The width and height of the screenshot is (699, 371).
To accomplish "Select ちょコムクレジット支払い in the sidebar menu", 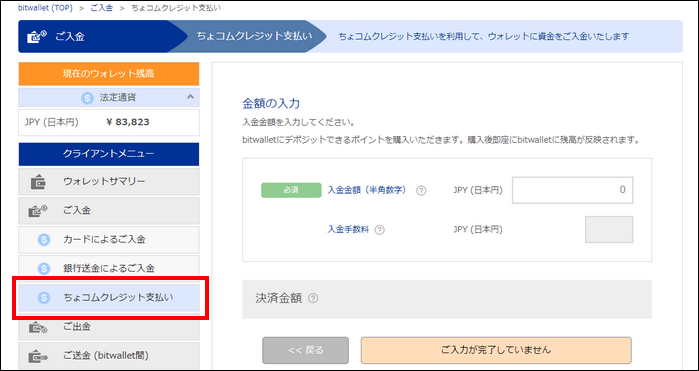I will [109, 297].
